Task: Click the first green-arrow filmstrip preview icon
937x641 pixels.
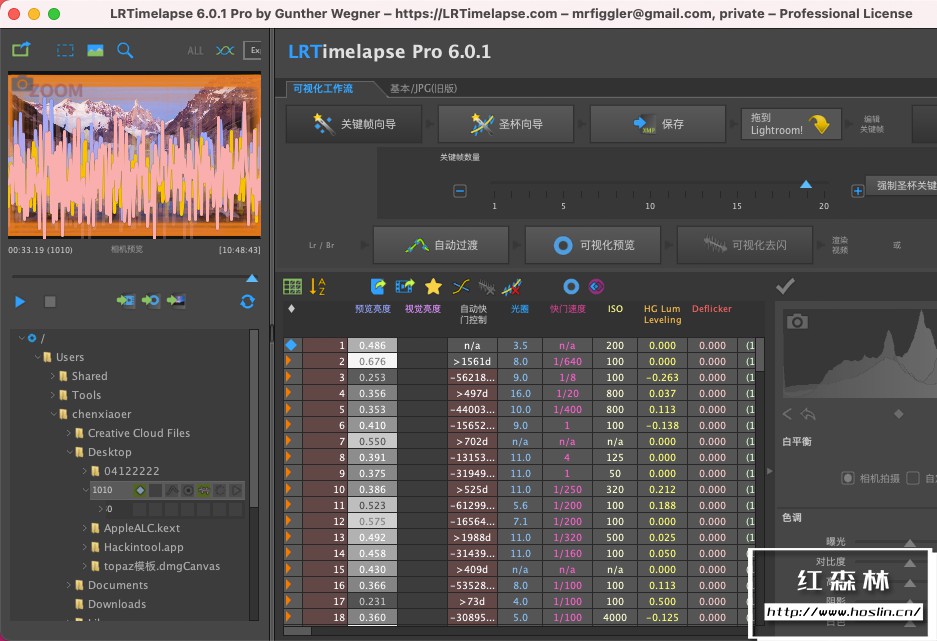Action: pyautogui.click(x=125, y=300)
